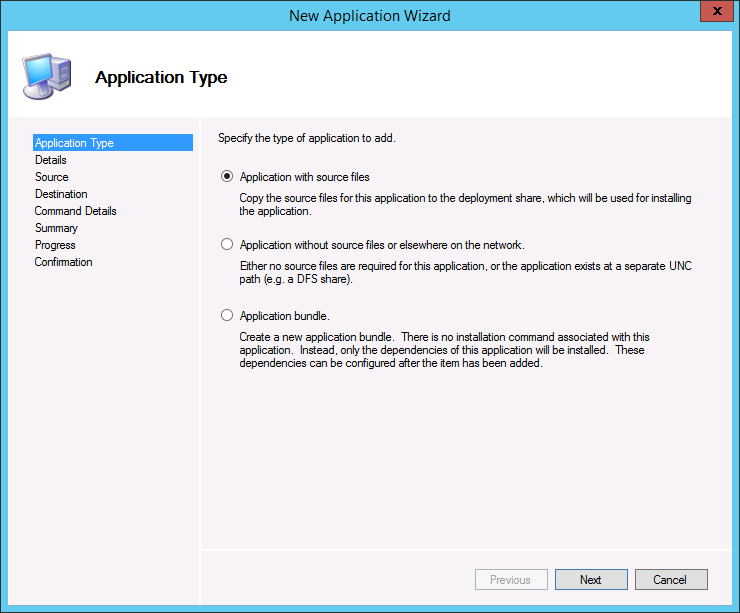740x613 pixels.
Task: Select the Destination step in sidebar
Action: click(61, 194)
